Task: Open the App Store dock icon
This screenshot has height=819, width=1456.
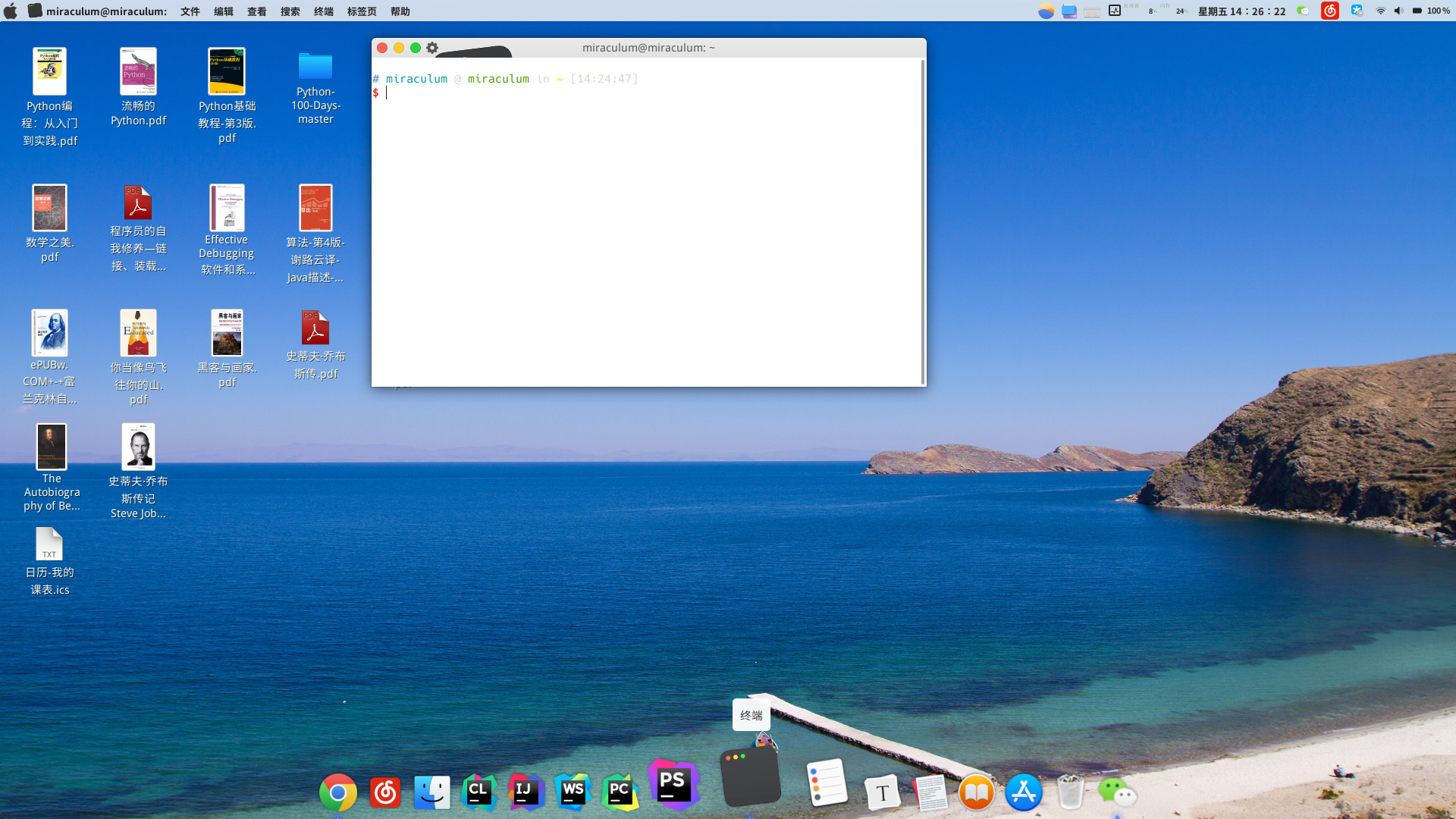Action: pyautogui.click(x=1023, y=792)
